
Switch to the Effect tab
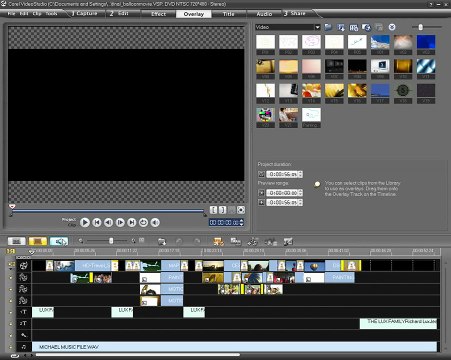158,14
